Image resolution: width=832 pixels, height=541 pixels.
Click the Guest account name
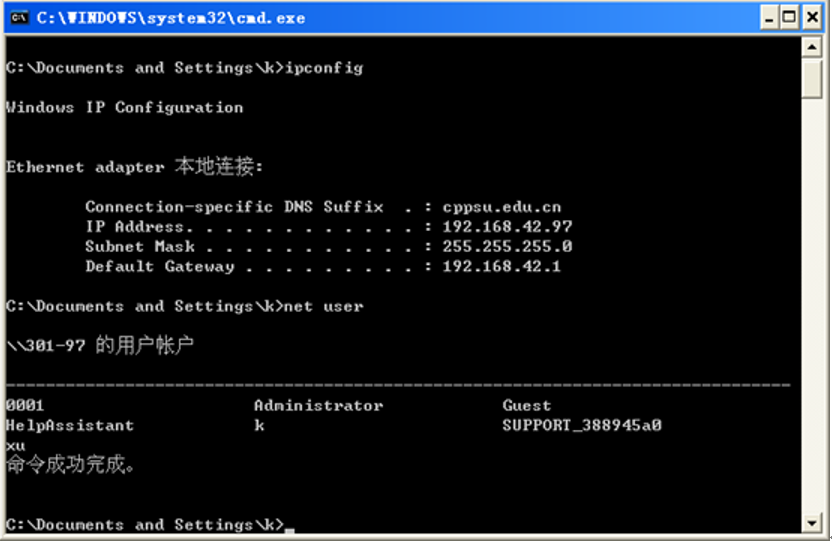[526, 406]
